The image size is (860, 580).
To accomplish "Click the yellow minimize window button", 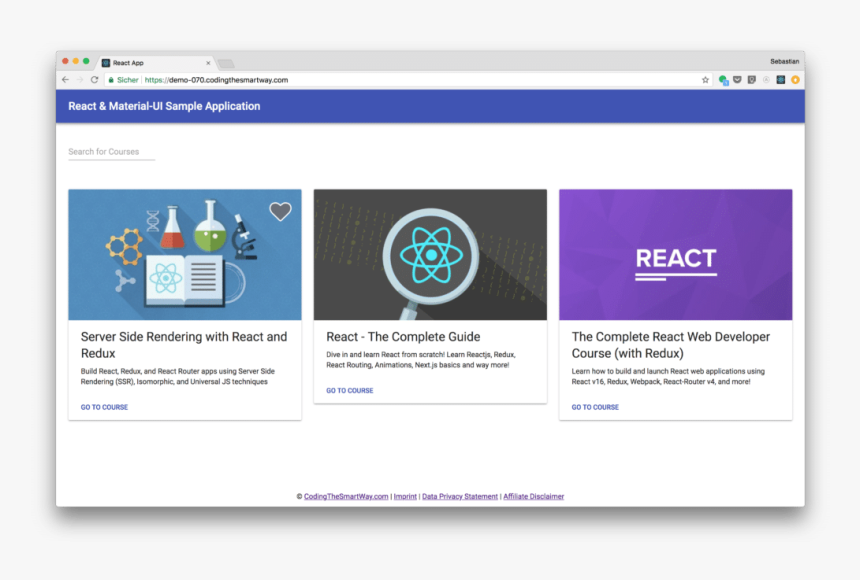I will 76,61.
